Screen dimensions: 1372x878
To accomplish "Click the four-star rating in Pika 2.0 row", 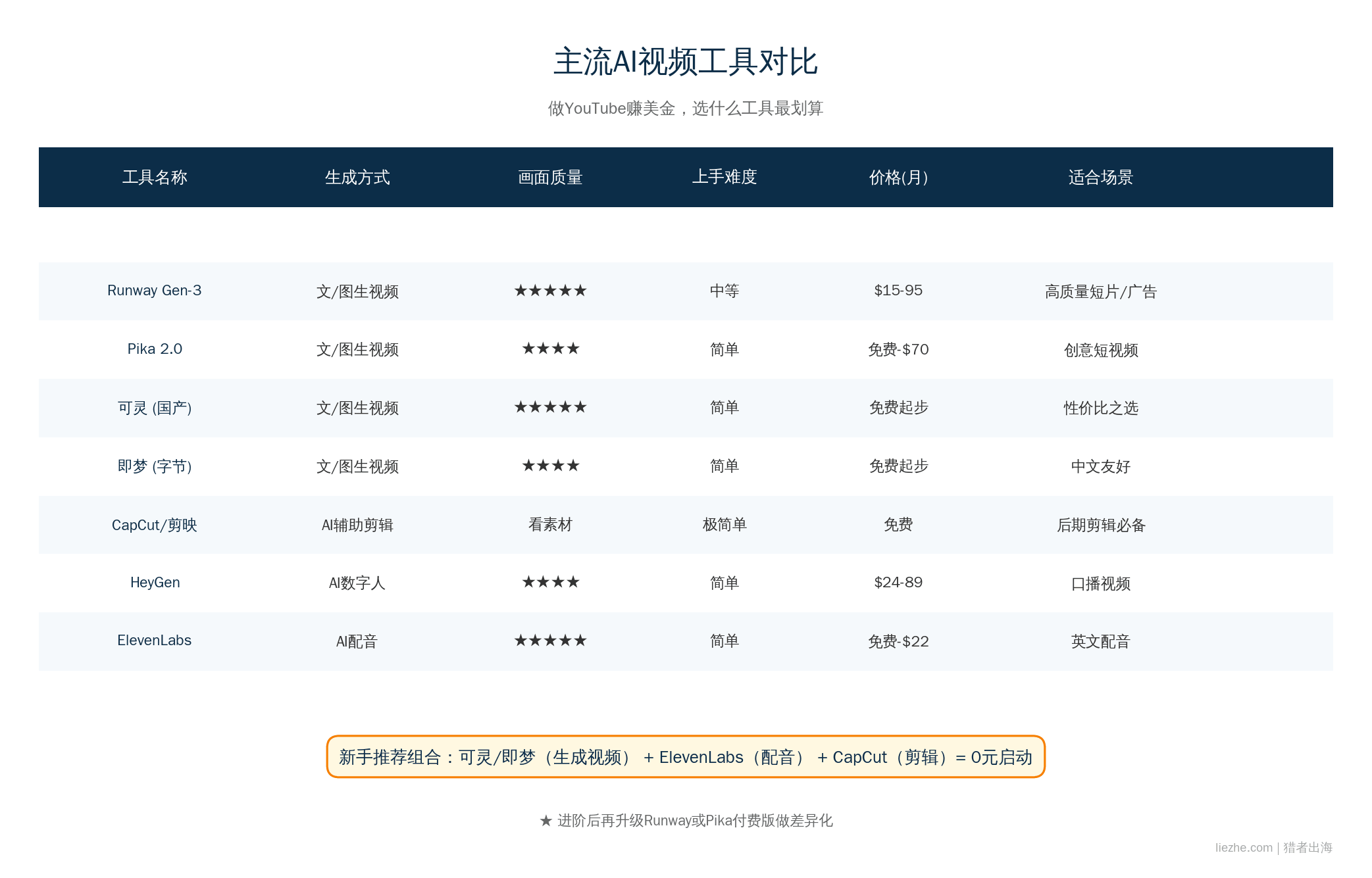I will tap(550, 349).
